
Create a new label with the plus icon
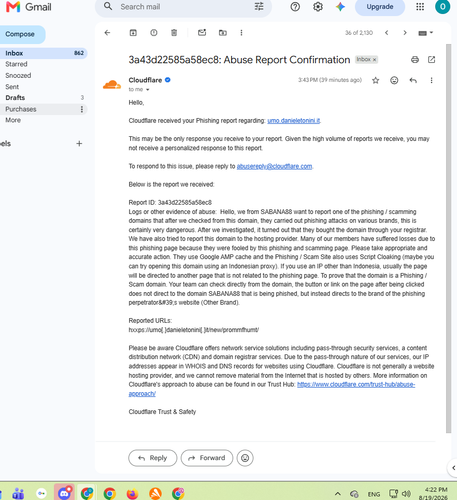[x=79, y=144]
